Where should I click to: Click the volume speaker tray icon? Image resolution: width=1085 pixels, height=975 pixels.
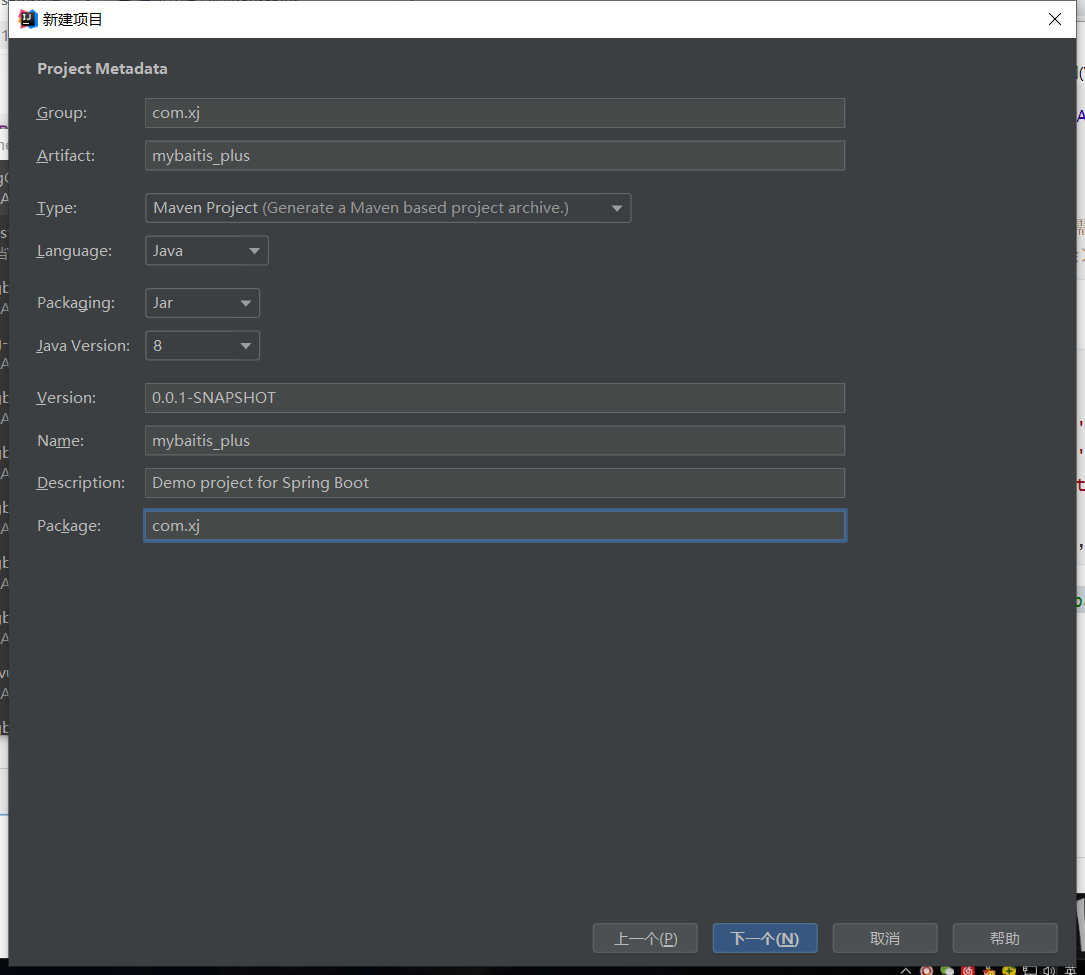click(x=1050, y=970)
